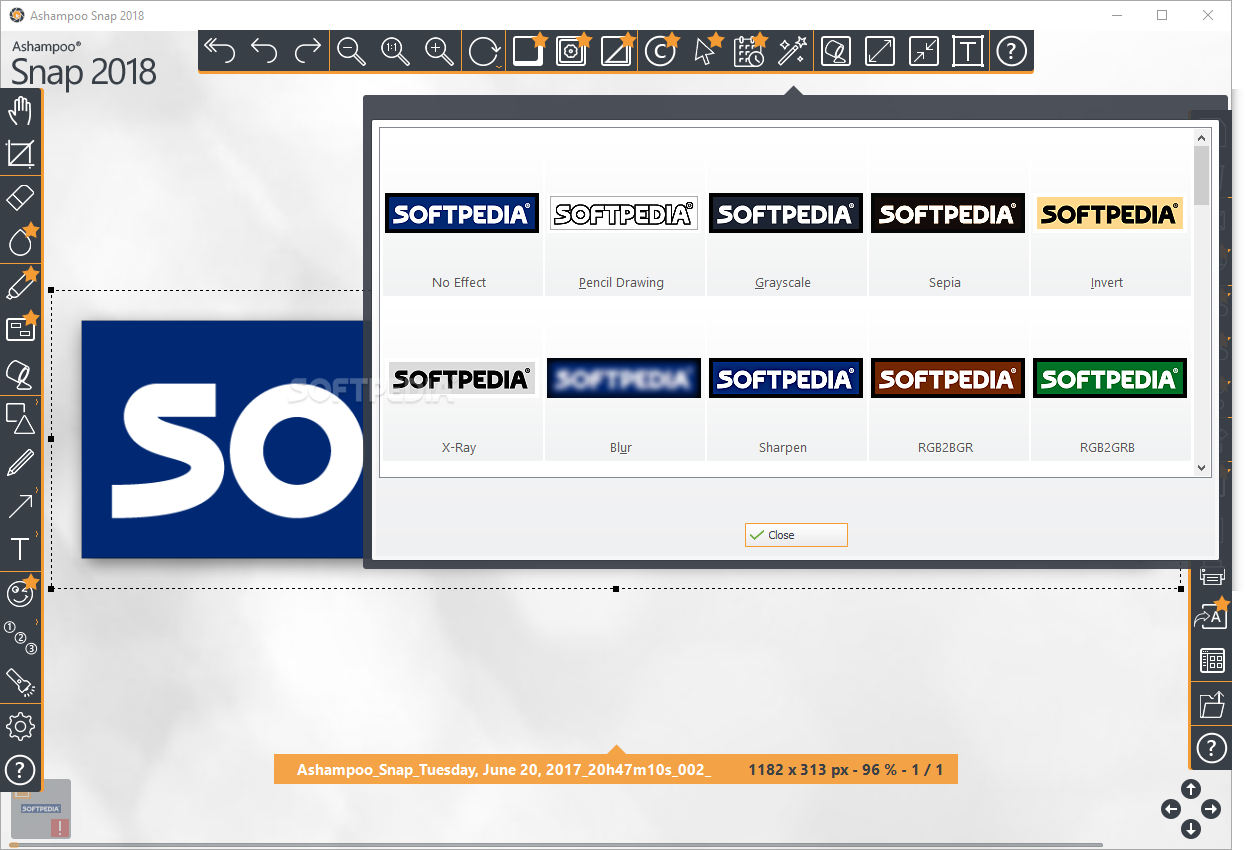Click effects list scroll up arrow
The image size is (1250, 850).
1202,137
